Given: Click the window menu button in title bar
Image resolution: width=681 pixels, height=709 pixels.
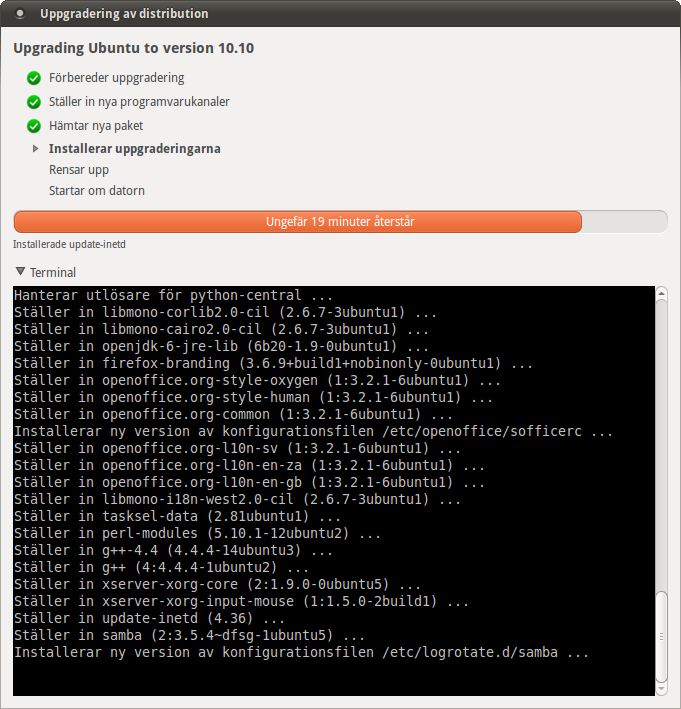Looking at the screenshot, I should [19, 14].
